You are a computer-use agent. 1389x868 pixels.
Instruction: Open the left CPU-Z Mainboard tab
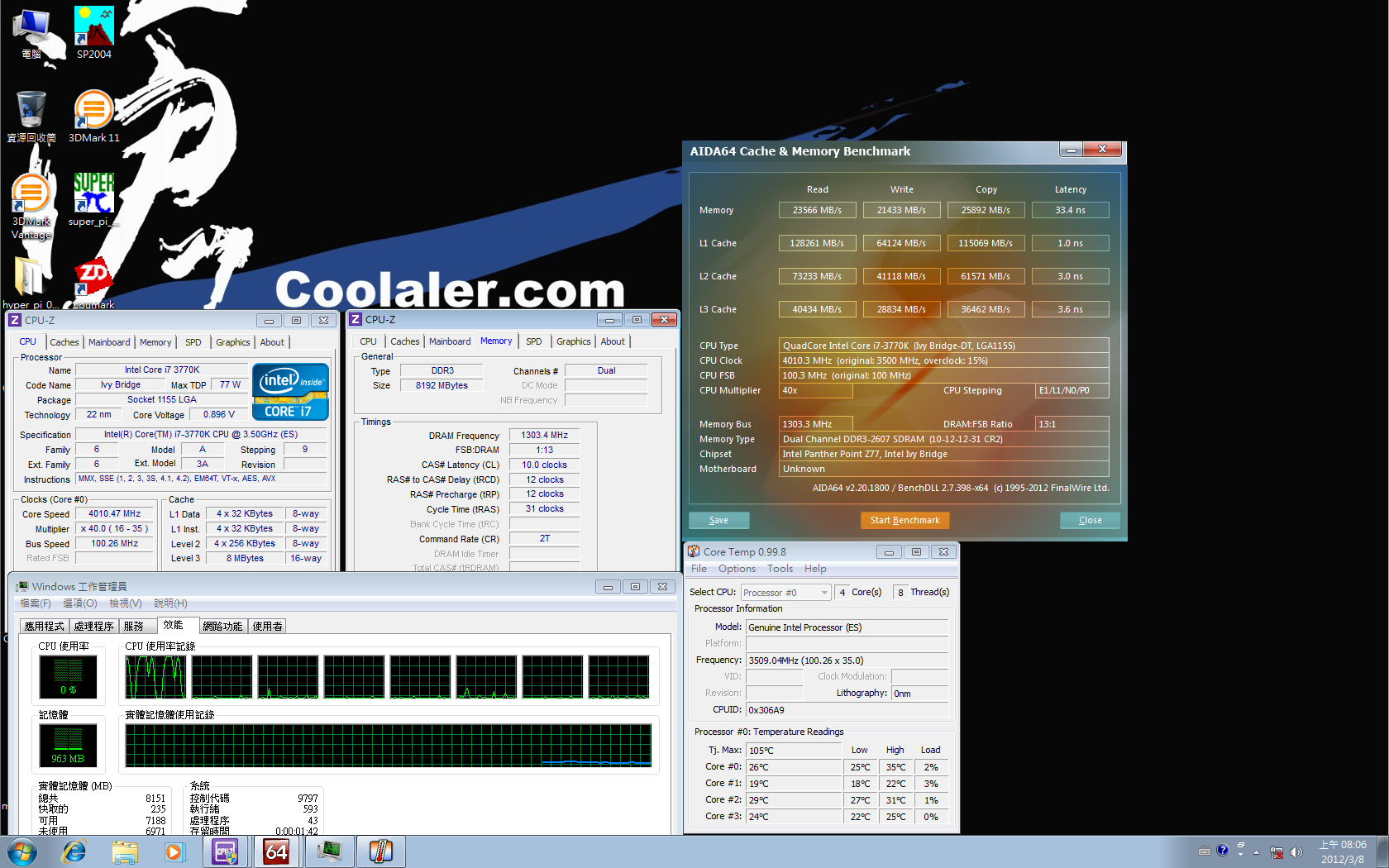point(109,342)
